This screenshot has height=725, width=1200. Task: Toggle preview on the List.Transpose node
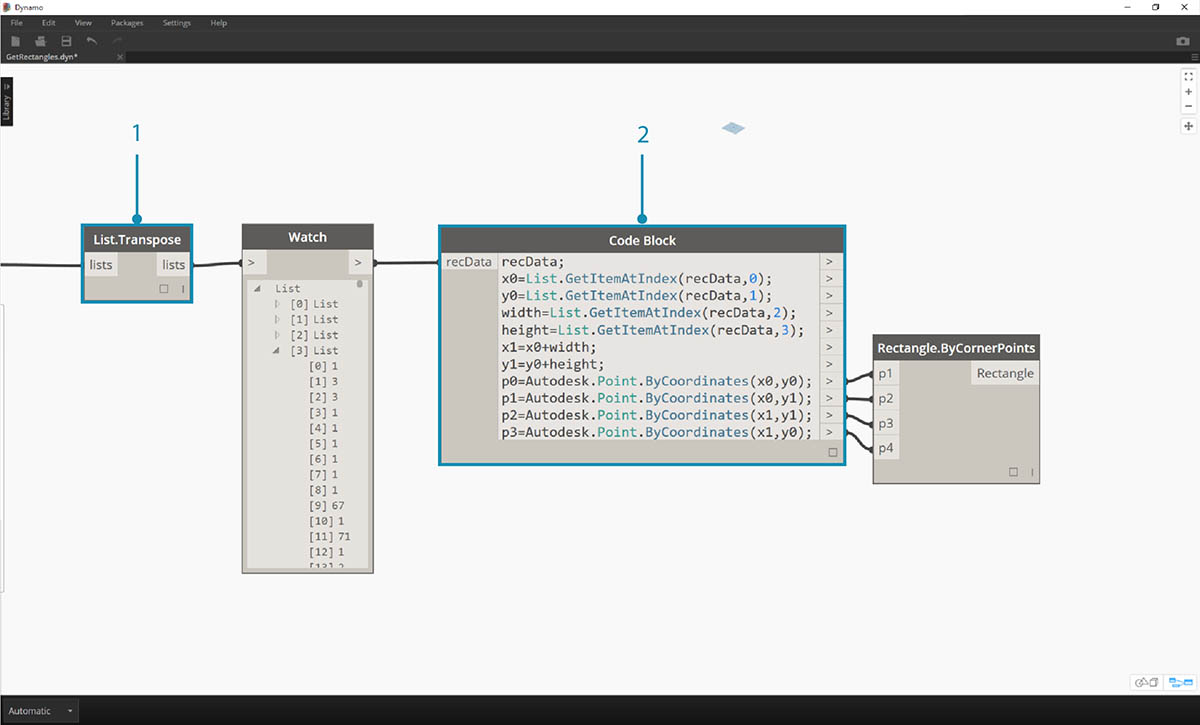pos(162,288)
